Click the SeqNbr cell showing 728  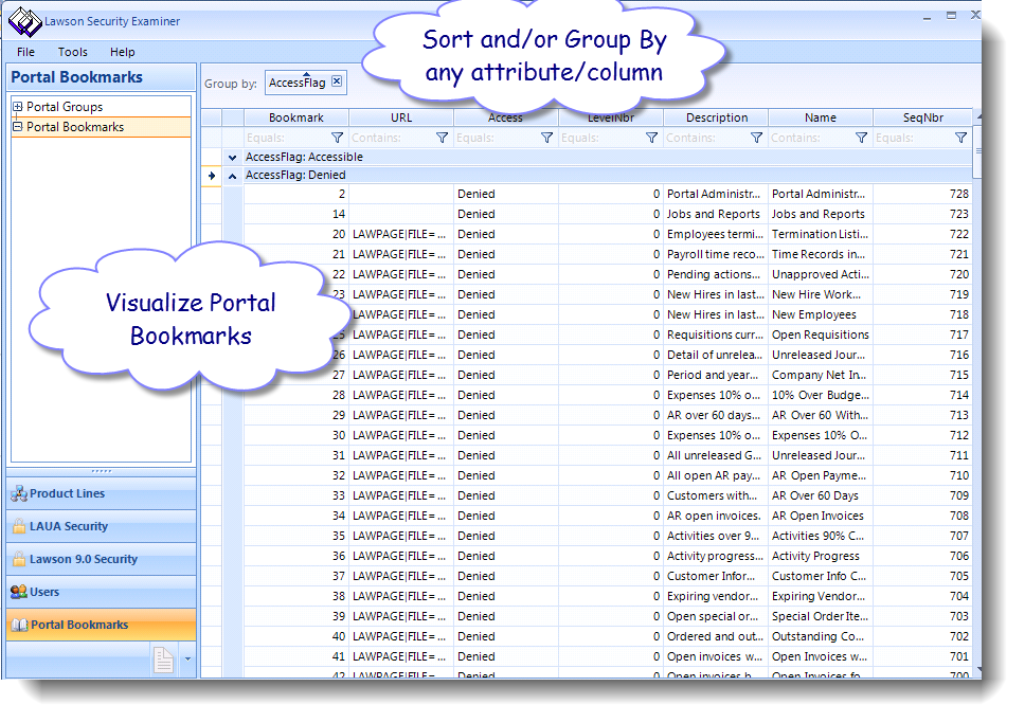[x=923, y=194]
